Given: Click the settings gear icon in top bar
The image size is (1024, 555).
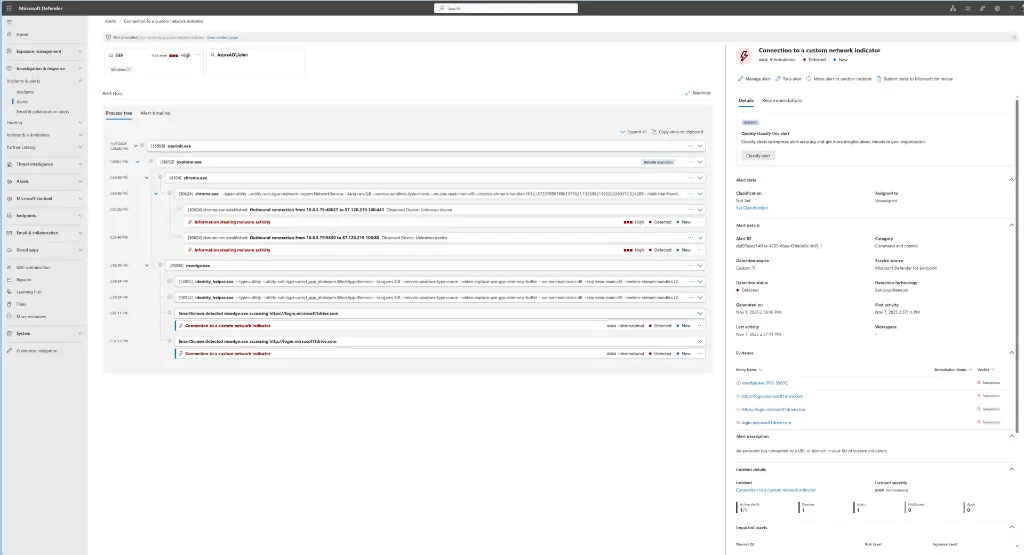Looking at the screenshot, I should point(997,8).
